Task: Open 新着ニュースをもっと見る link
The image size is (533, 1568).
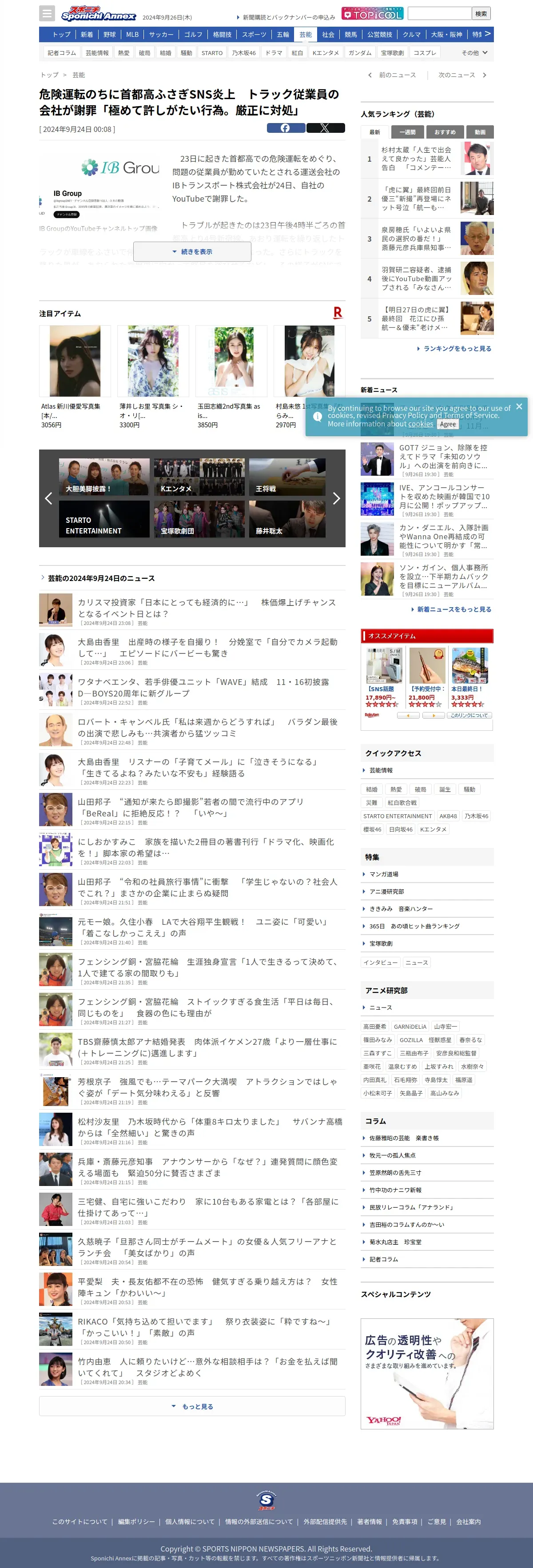Action: click(x=451, y=609)
